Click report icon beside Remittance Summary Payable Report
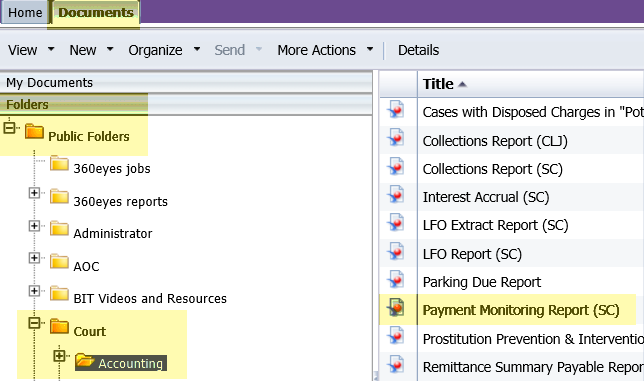Screen dimensions: 644x381 coord(396,365)
